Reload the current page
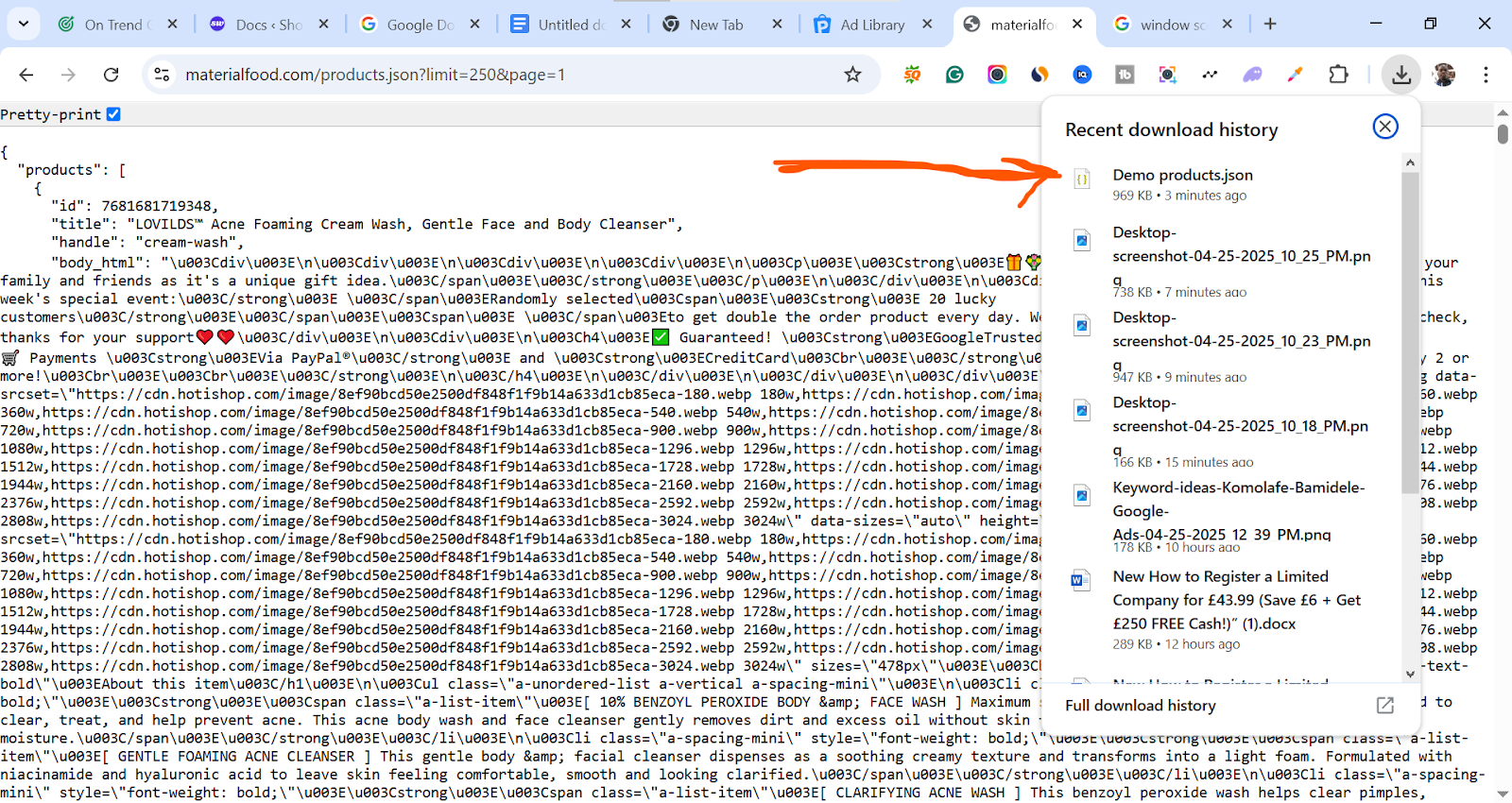 click(111, 75)
